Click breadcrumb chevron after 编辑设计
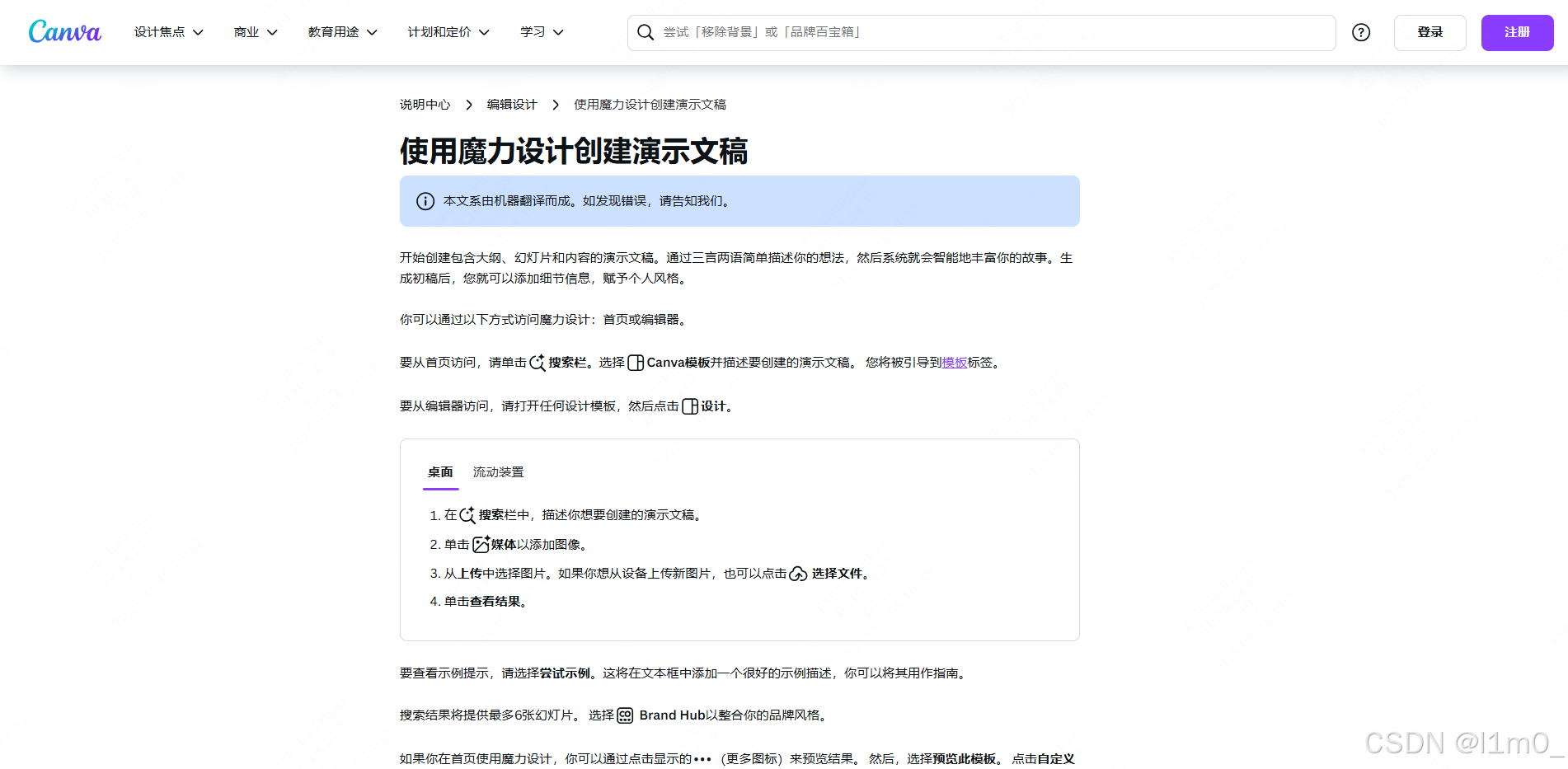This screenshot has width=1568, height=769. coord(556,105)
